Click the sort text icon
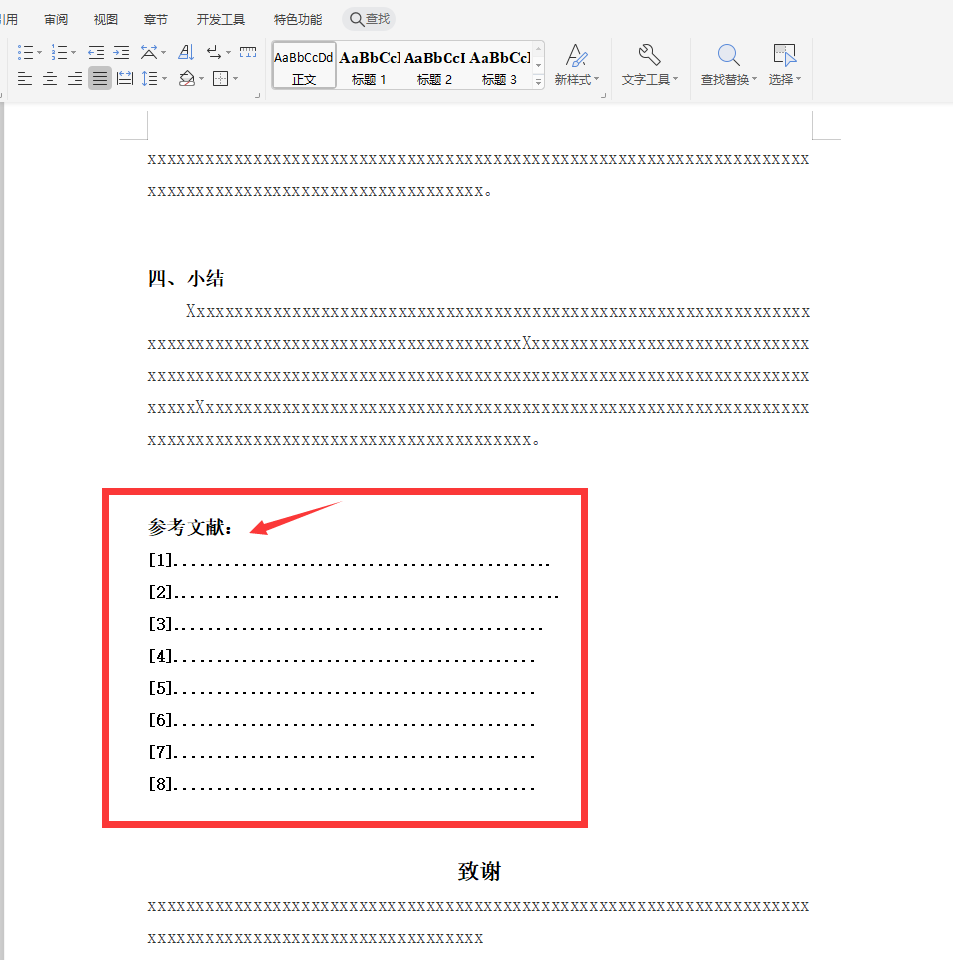Image resolution: width=953 pixels, height=960 pixels. [186, 52]
